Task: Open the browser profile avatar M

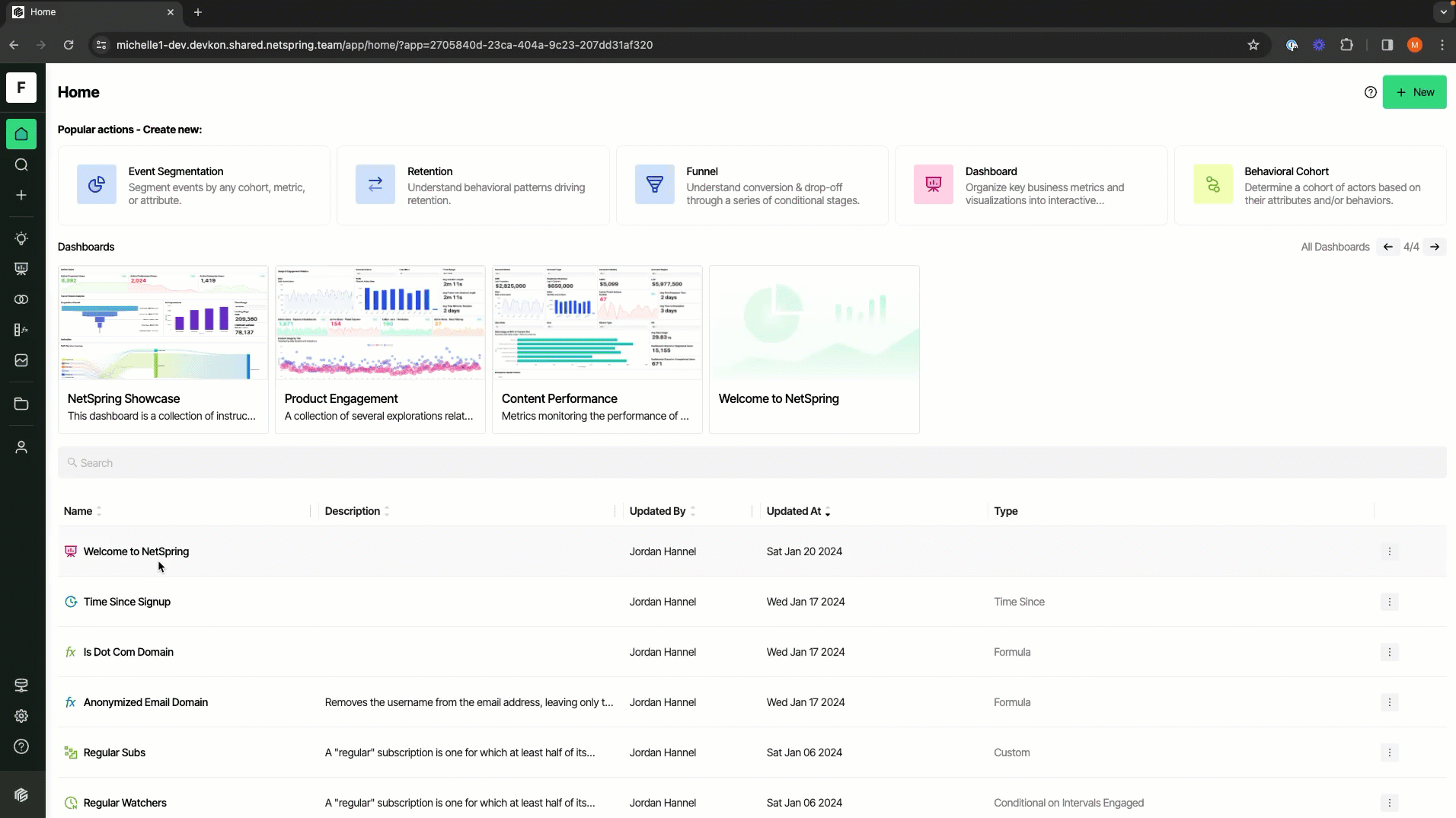Action: 1415,45
